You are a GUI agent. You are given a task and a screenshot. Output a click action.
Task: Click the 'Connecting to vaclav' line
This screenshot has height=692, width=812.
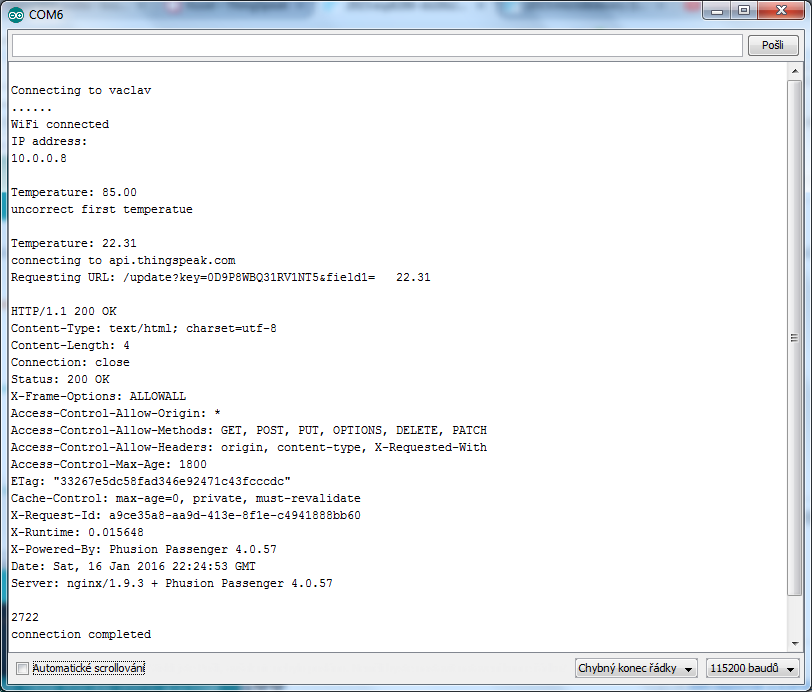(81, 91)
